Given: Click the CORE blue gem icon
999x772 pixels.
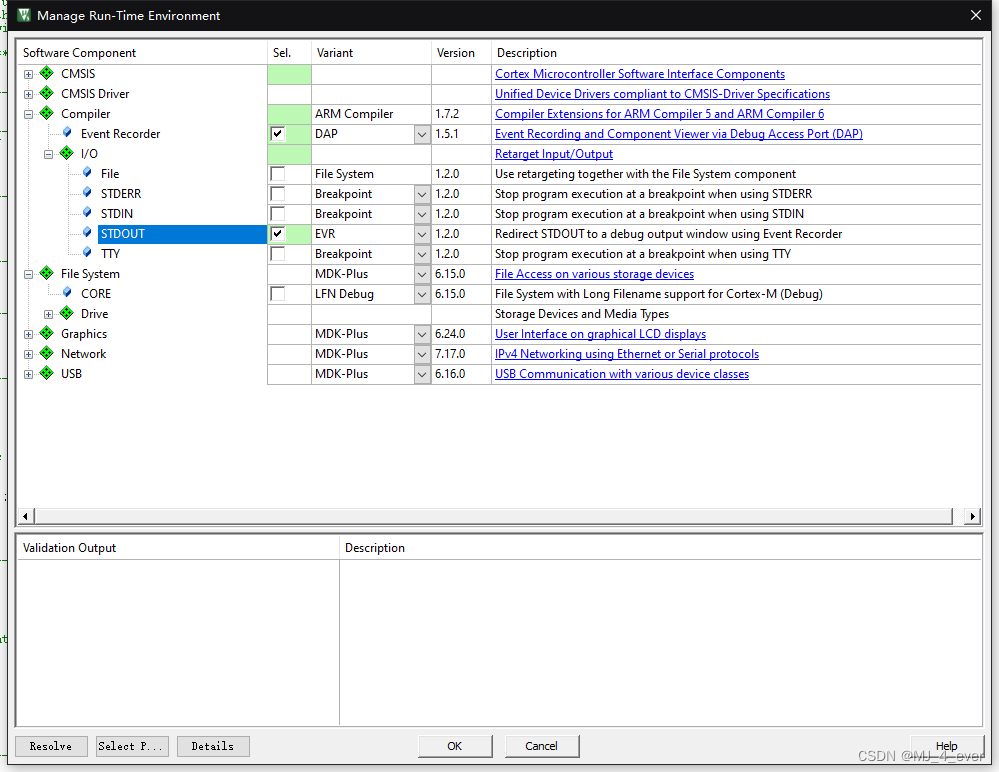Looking at the screenshot, I should click(x=67, y=292).
